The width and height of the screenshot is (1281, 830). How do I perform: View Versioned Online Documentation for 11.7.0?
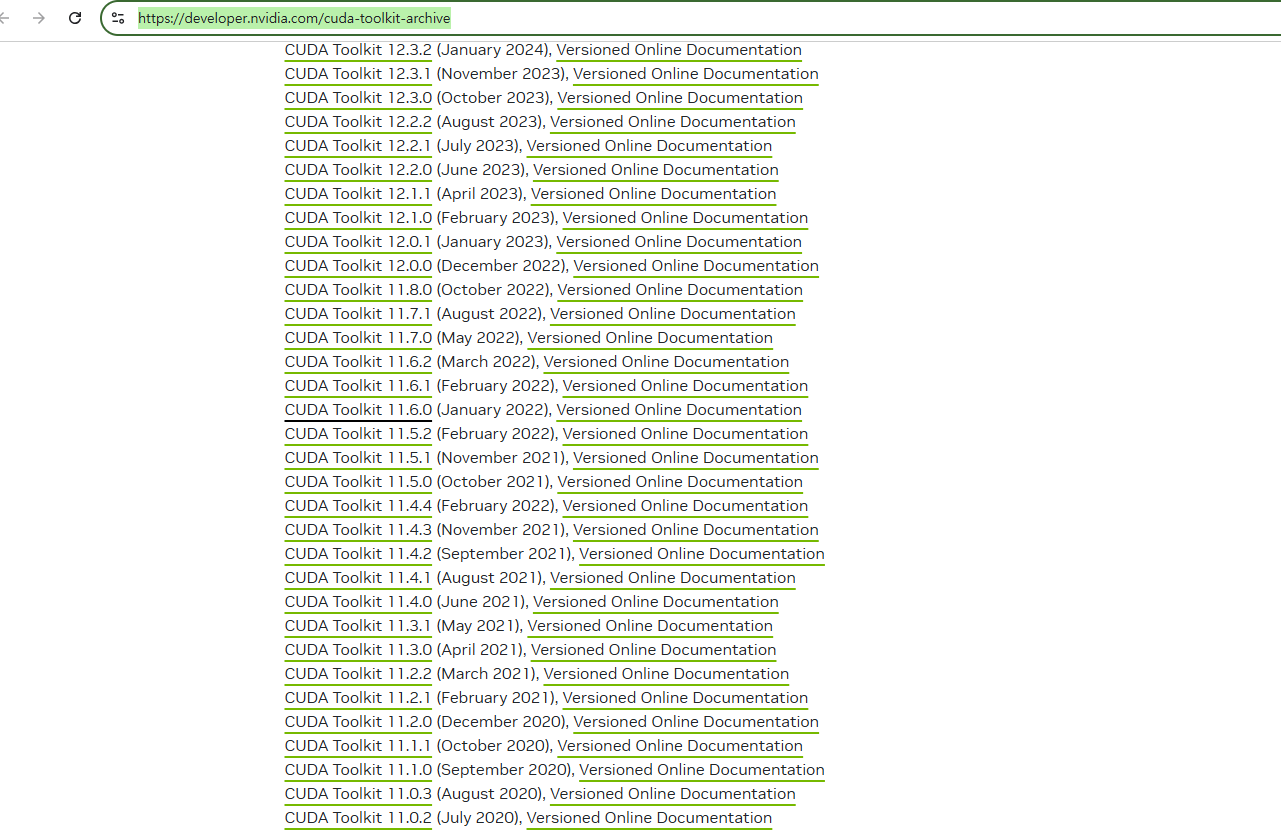coord(650,338)
